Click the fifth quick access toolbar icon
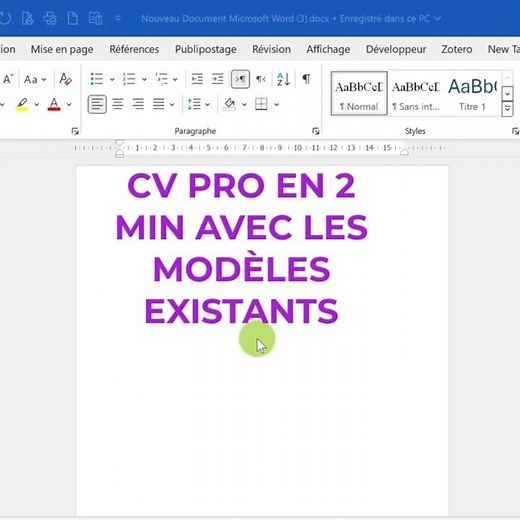The image size is (520, 520). click(95, 18)
